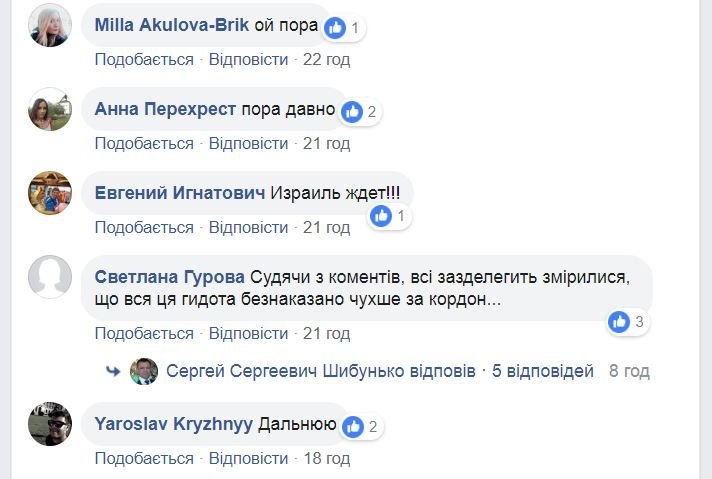Screen dimensions: 712x479
Task: Like Milla Akulova-Brik's comment with Подобається
Action: pos(144,60)
